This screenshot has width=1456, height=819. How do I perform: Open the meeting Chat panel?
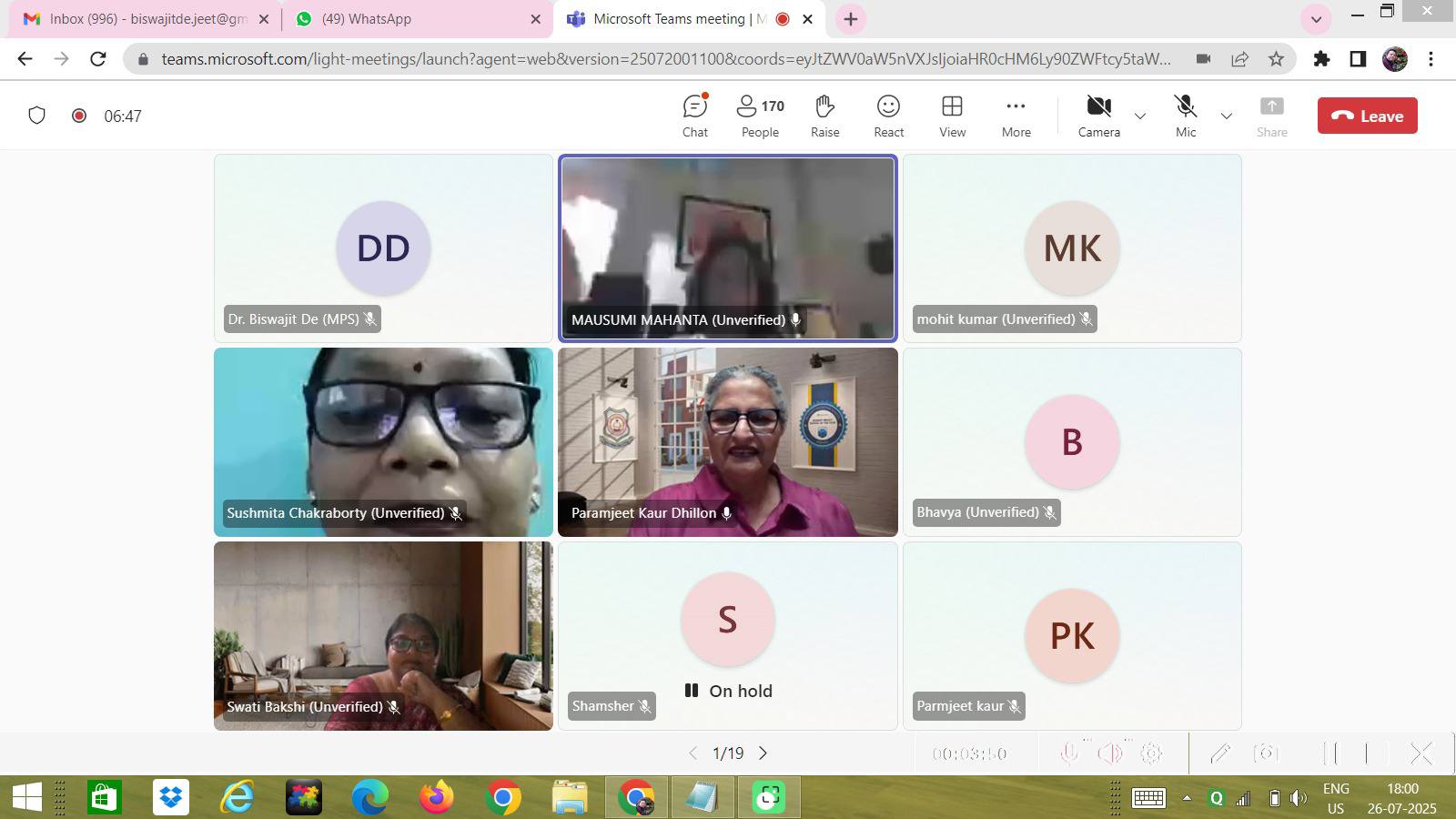(x=695, y=116)
